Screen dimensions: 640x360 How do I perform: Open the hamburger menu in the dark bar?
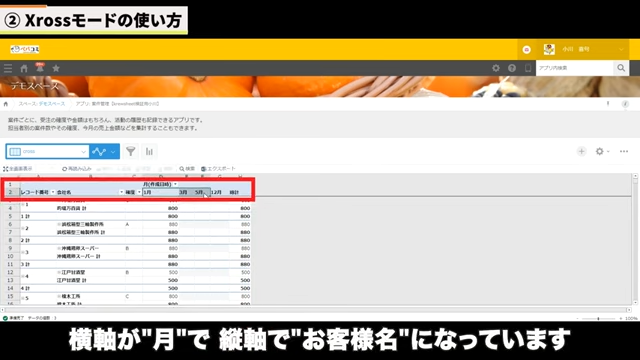tap(8, 69)
